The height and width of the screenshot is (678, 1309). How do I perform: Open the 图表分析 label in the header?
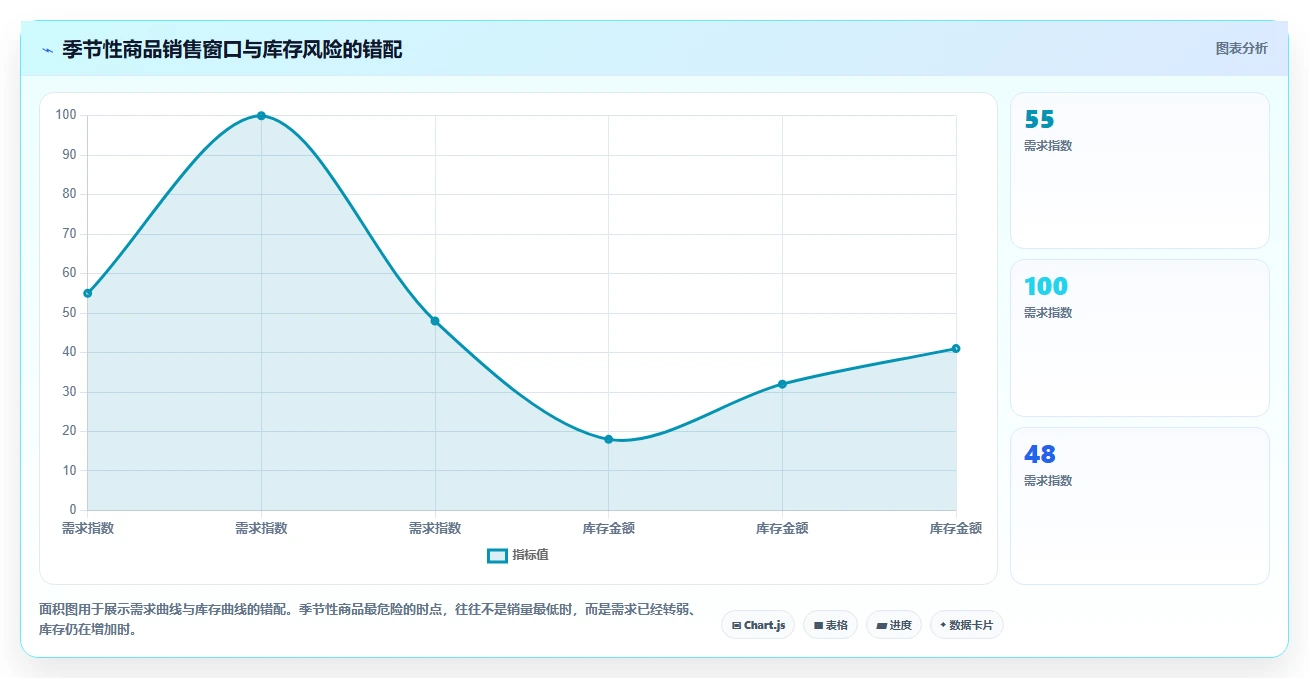tap(1241, 49)
